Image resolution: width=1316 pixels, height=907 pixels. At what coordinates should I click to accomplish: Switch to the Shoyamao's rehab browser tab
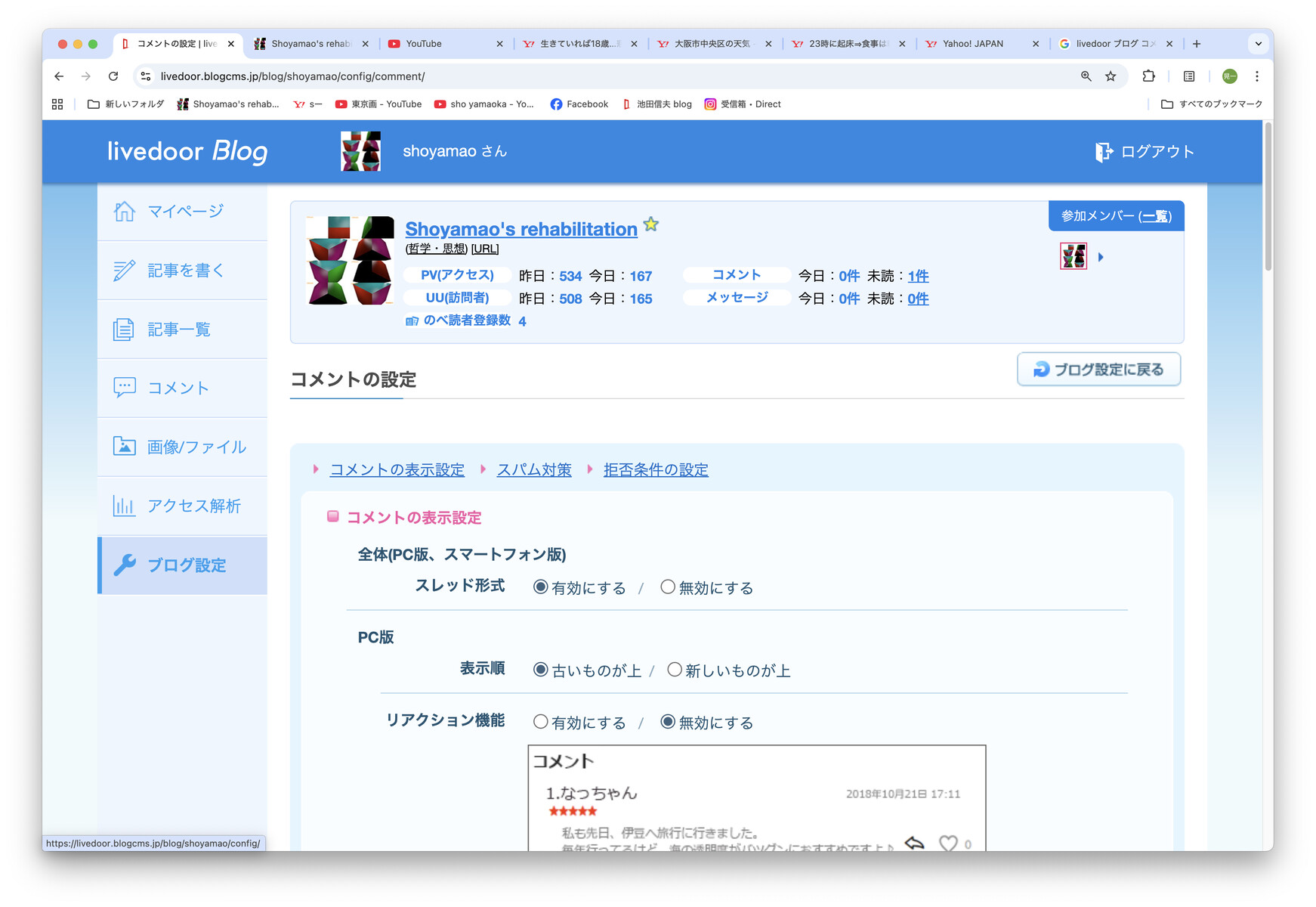(311, 44)
